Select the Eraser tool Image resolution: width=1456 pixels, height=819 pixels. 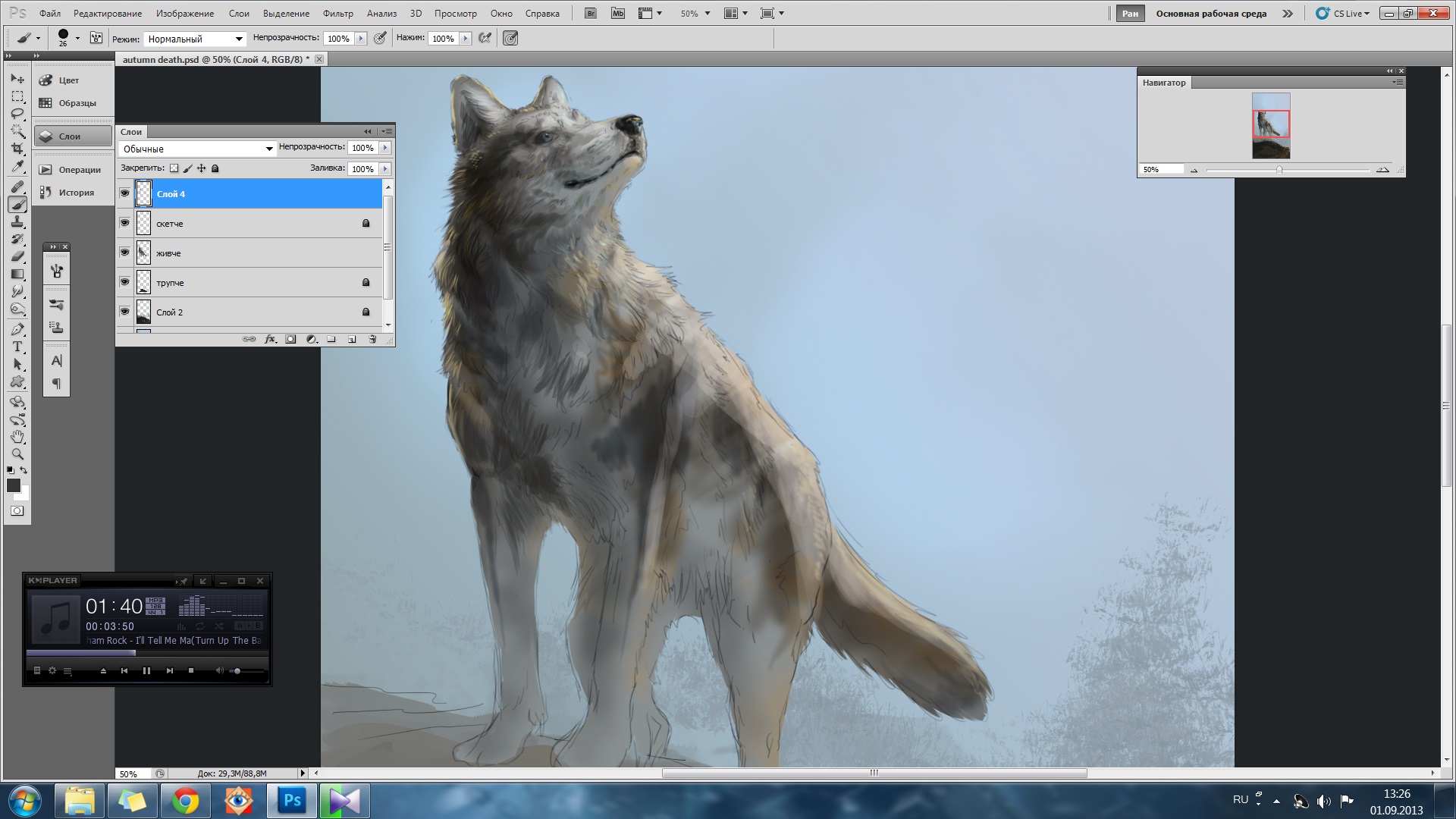(x=17, y=256)
